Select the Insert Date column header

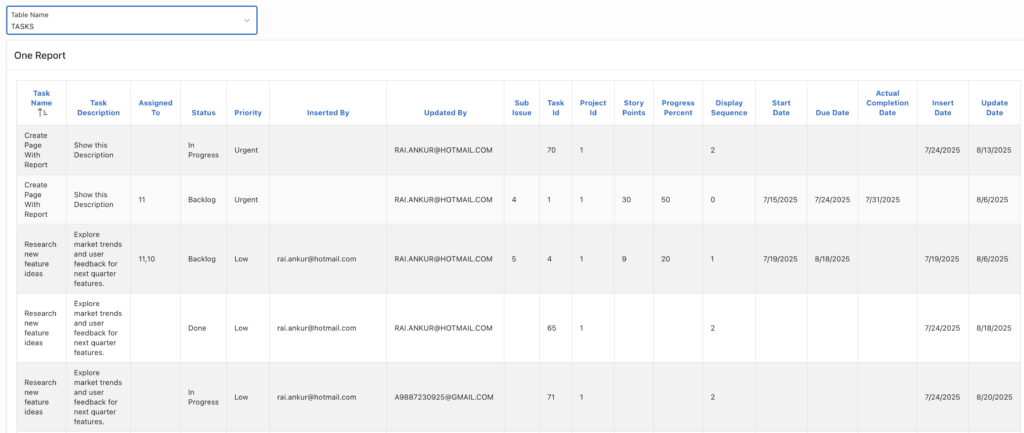click(x=942, y=108)
